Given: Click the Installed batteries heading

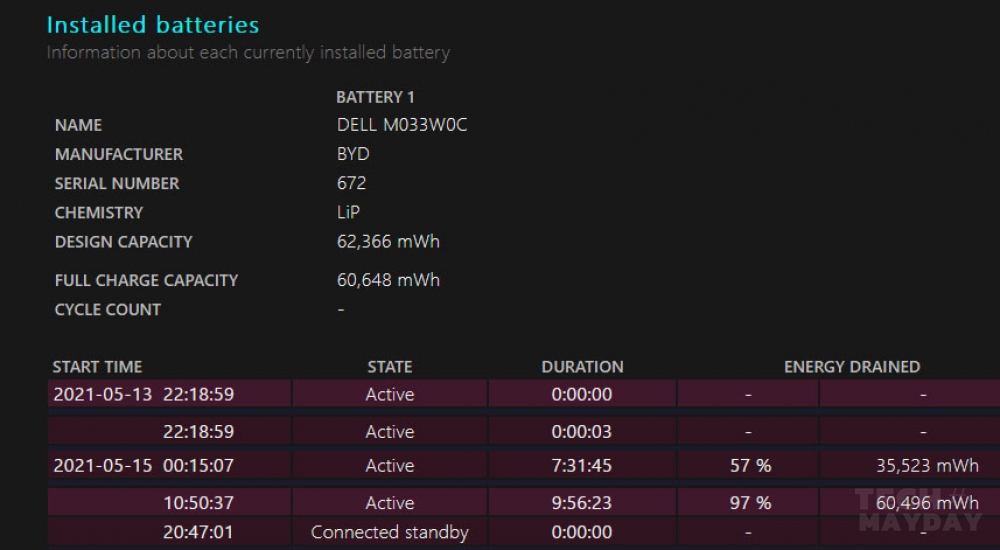Looking at the screenshot, I should [x=153, y=25].
